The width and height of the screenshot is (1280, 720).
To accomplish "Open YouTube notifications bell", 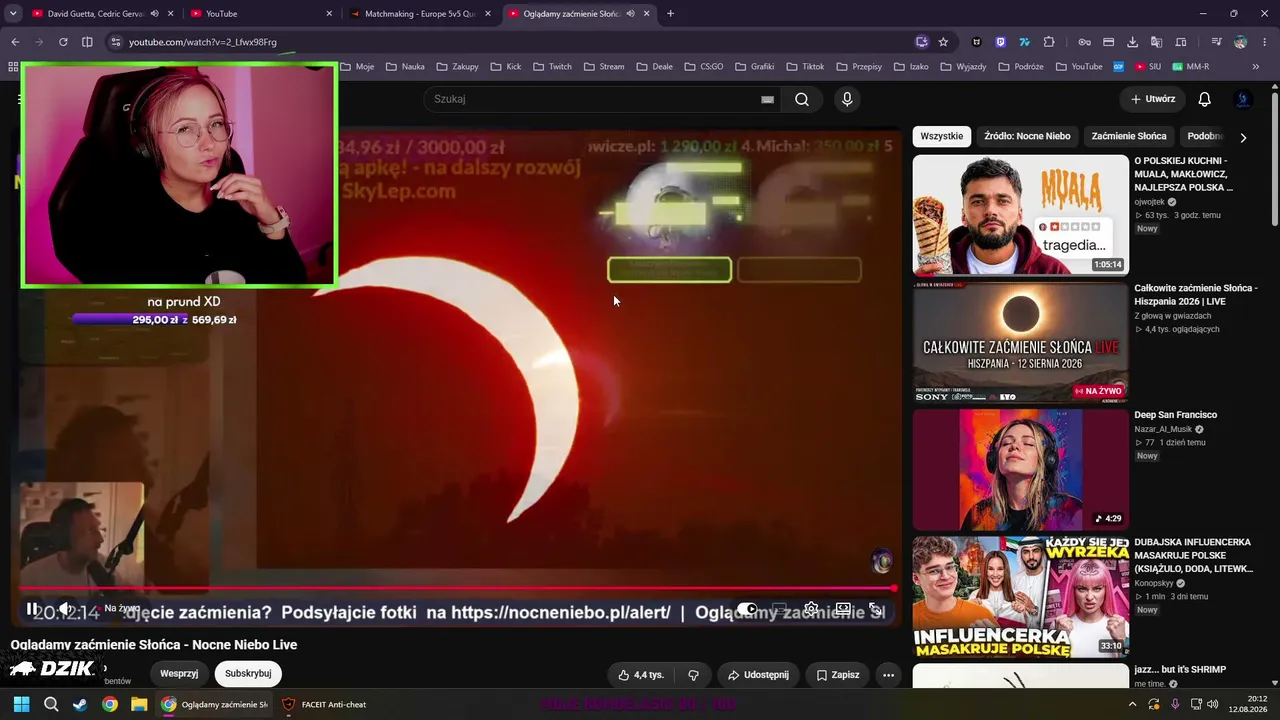I will (x=1205, y=99).
